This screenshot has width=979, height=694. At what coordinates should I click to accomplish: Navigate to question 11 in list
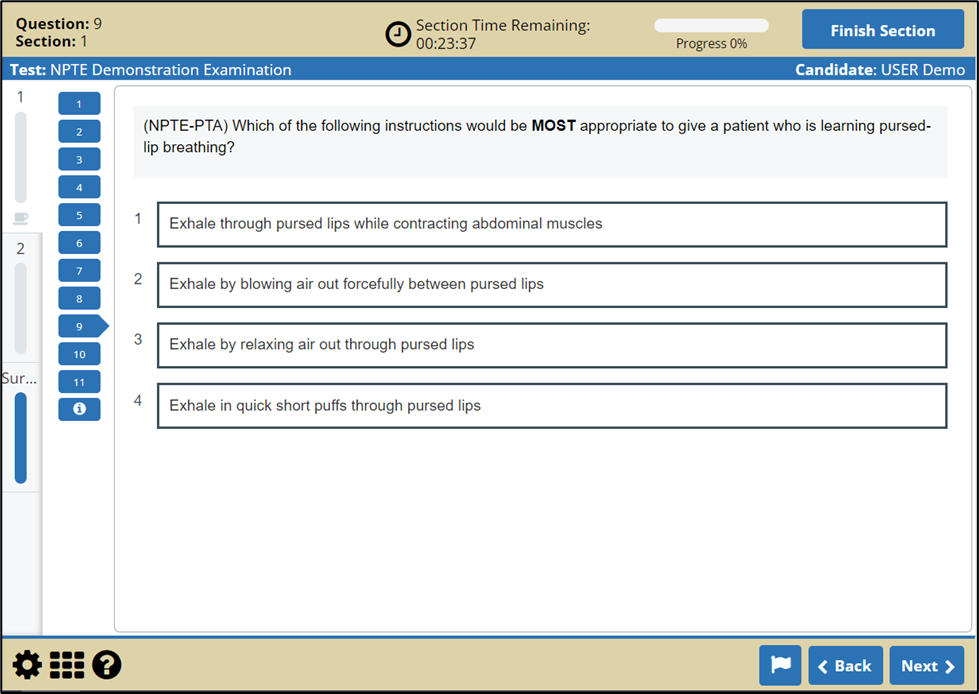[79, 382]
